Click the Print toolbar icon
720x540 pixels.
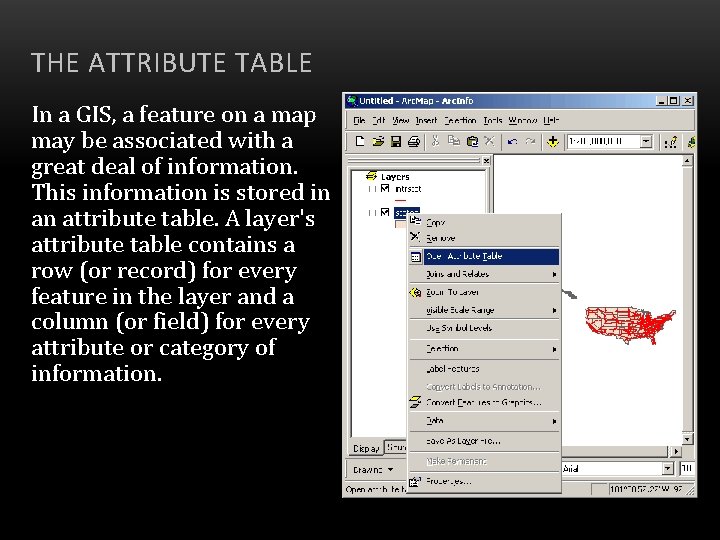[x=414, y=141]
